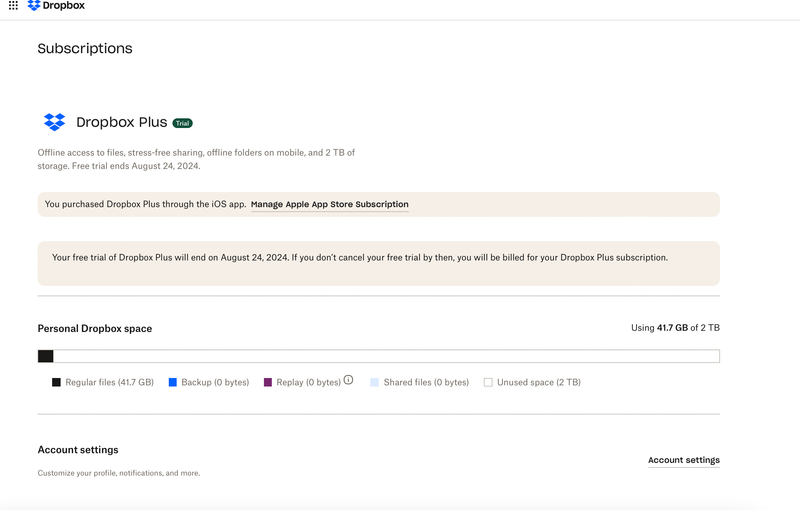The height and width of the screenshot is (510, 800).
Task: Click the free trial billing notice
Action: click(x=360, y=257)
